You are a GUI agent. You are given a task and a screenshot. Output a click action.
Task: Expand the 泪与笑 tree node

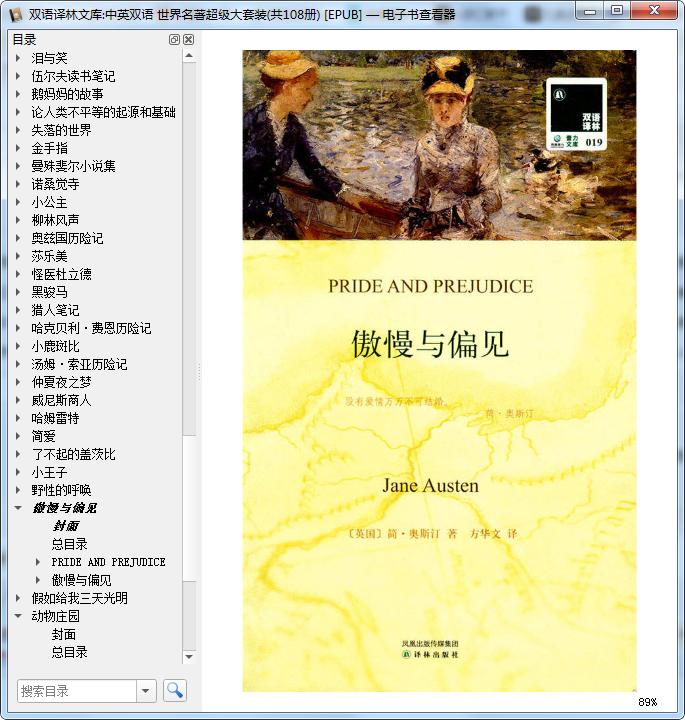coord(18,58)
